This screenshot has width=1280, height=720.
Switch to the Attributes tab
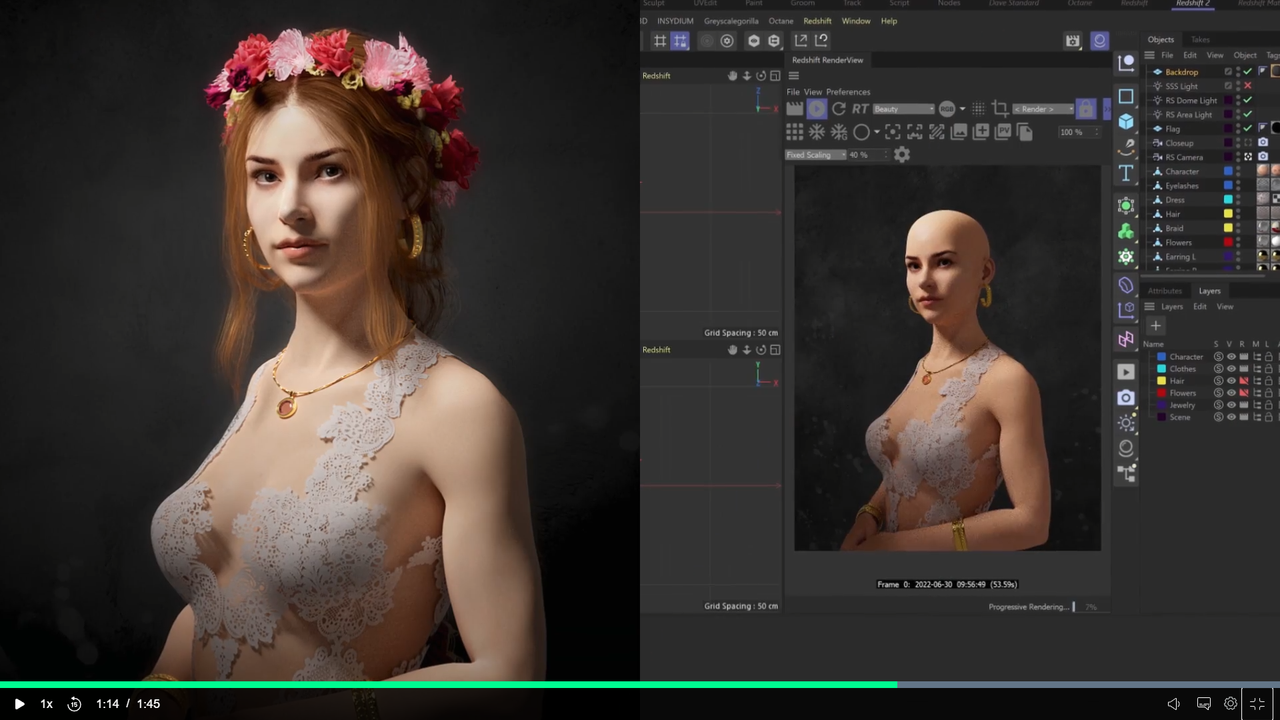coord(1164,291)
